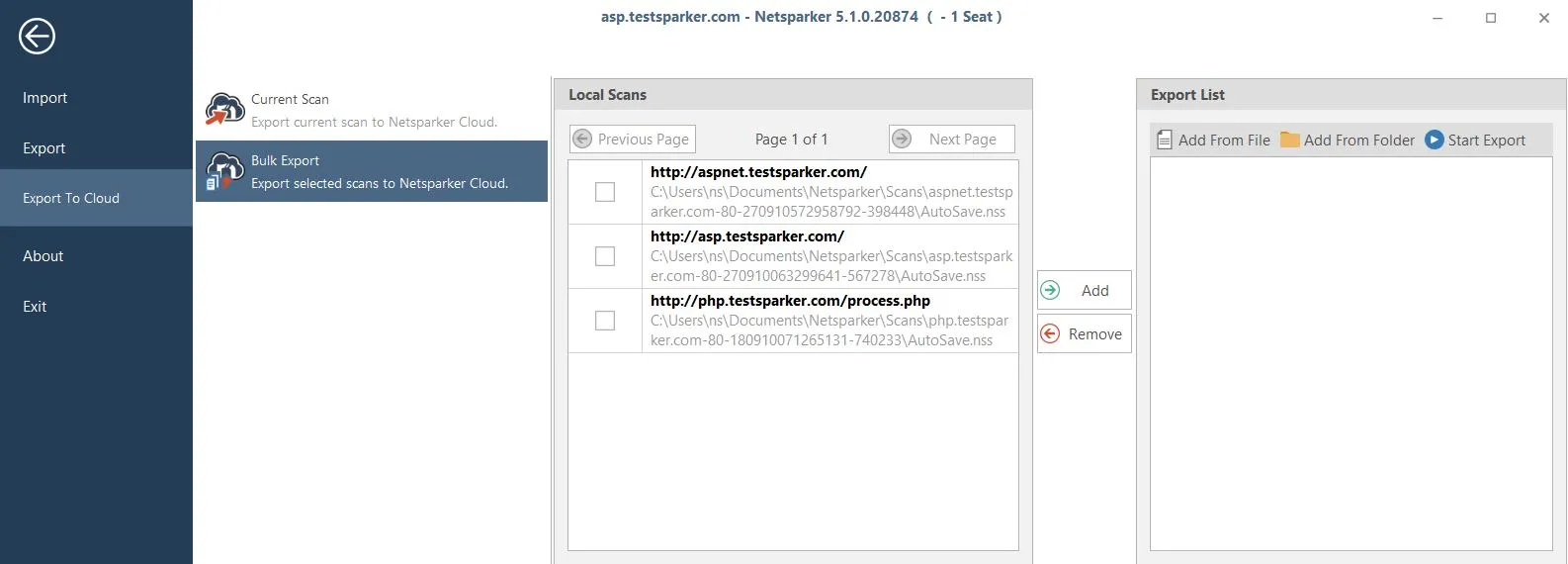Screen dimensions: 1568x564
Task: Click the Next Page arrow icon
Action: click(902, 140)
